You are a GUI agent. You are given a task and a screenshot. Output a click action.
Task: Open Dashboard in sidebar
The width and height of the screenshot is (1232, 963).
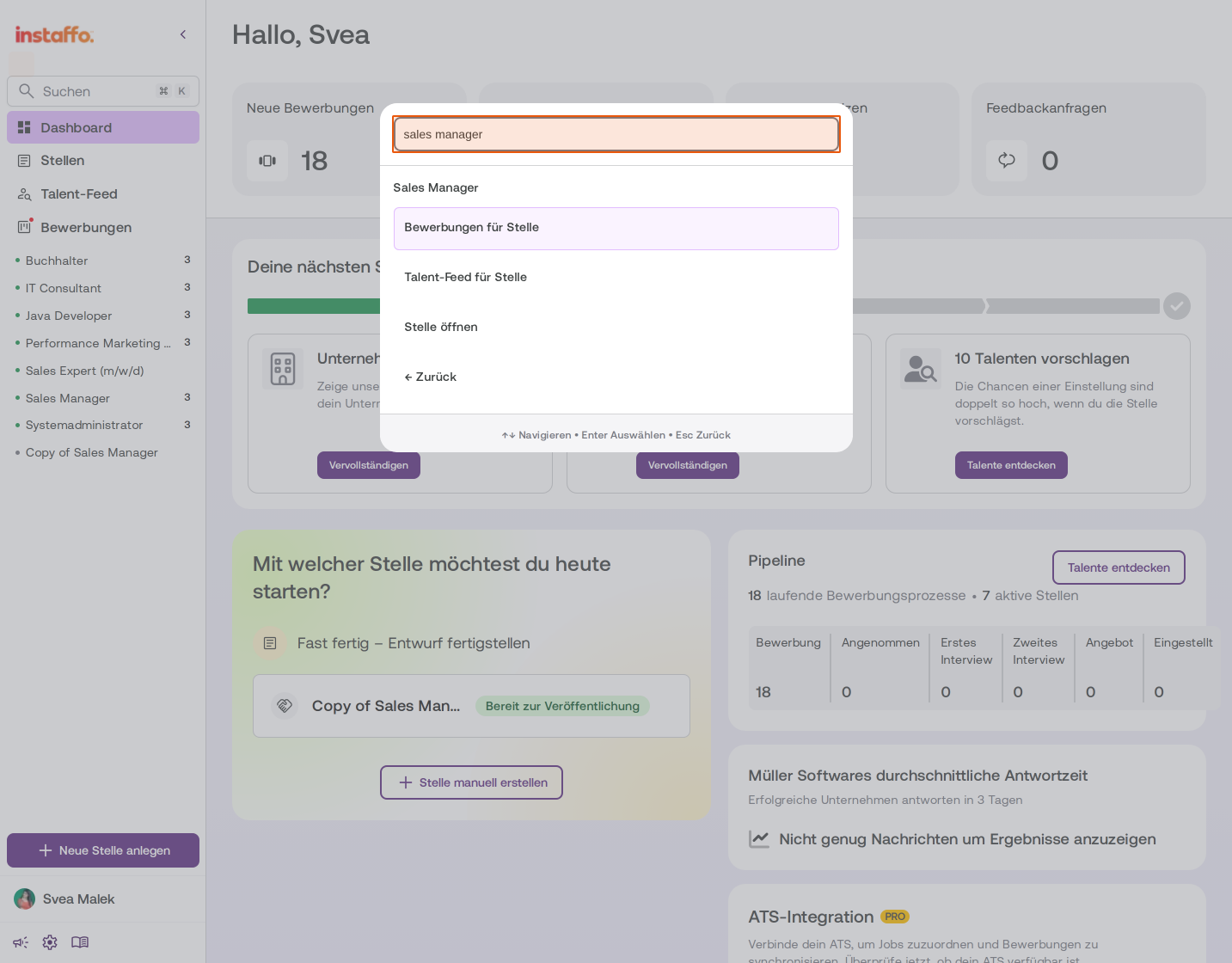(103, 127)
